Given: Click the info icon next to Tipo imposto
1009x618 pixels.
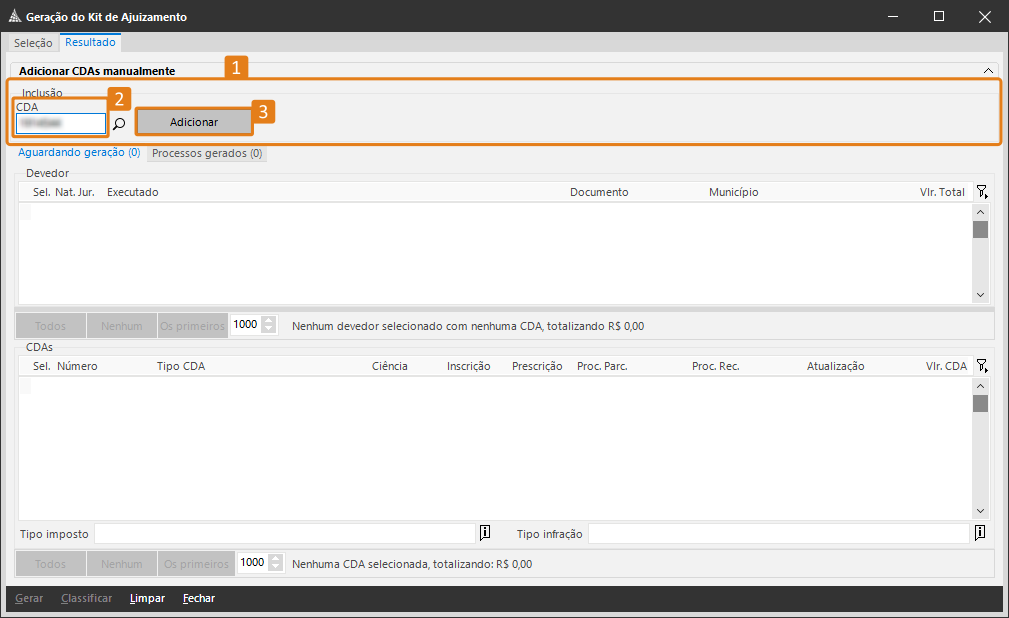Looking at the screenshot, I should click(485, 533).
